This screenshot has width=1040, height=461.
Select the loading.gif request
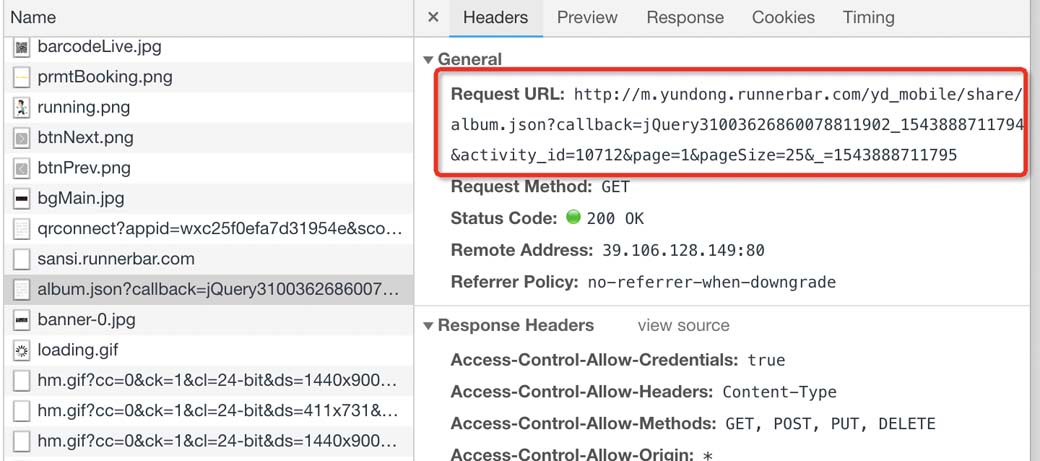coord(208,350)
